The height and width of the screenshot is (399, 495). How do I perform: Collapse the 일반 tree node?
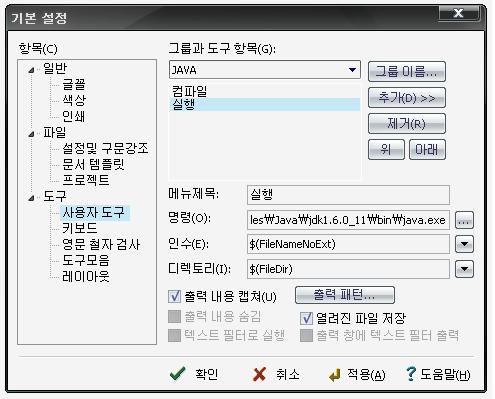pos(31,70)
